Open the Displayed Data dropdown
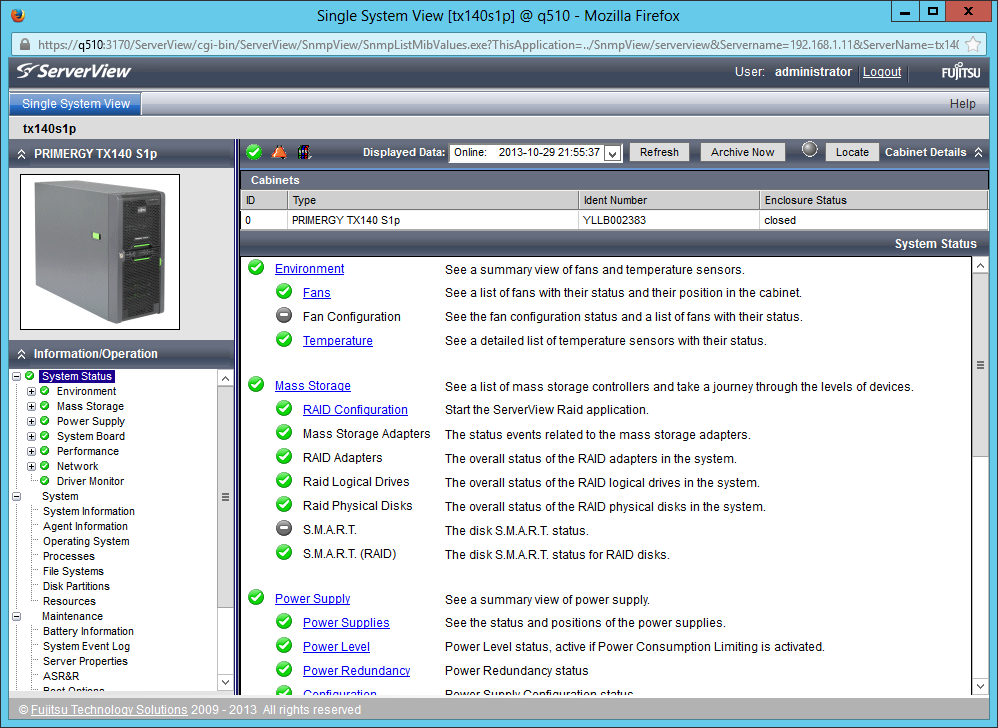The height and width of the screenshot is (728, 998). (x=612, y=153)
